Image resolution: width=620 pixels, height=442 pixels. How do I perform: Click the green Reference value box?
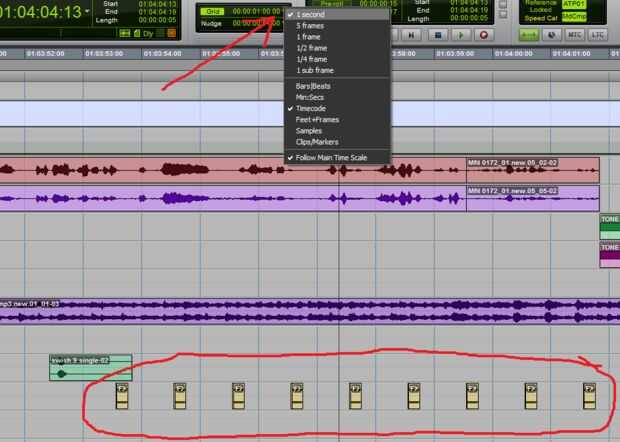(574, 4)
